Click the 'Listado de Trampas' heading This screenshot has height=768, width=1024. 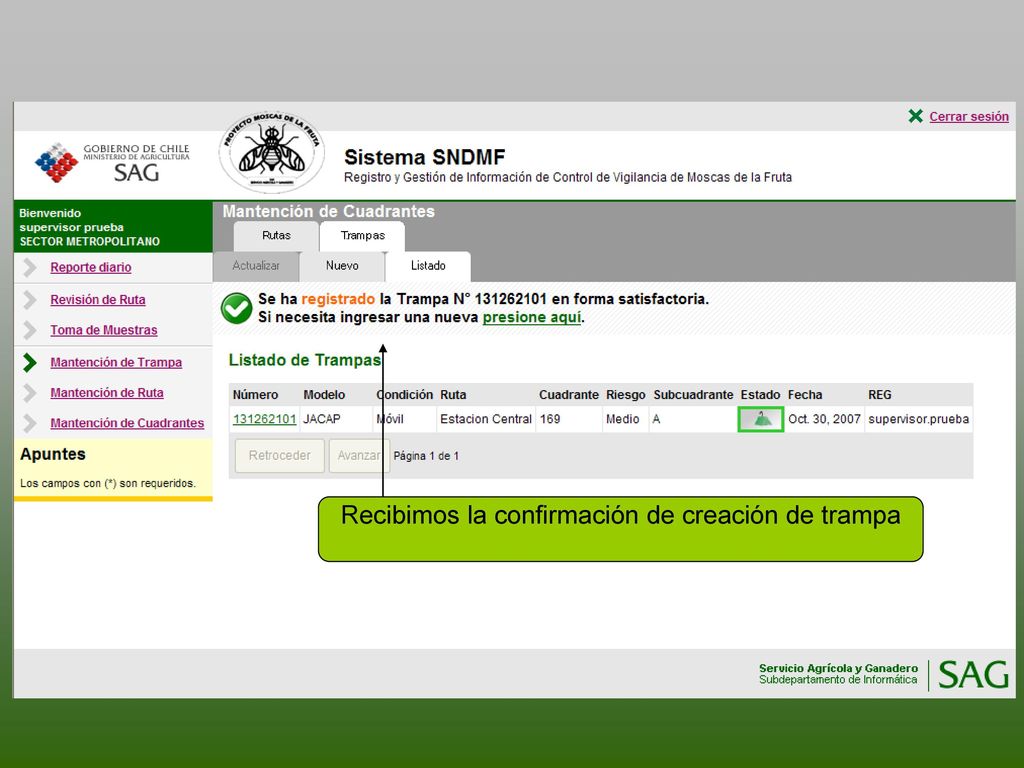point(304,360)
